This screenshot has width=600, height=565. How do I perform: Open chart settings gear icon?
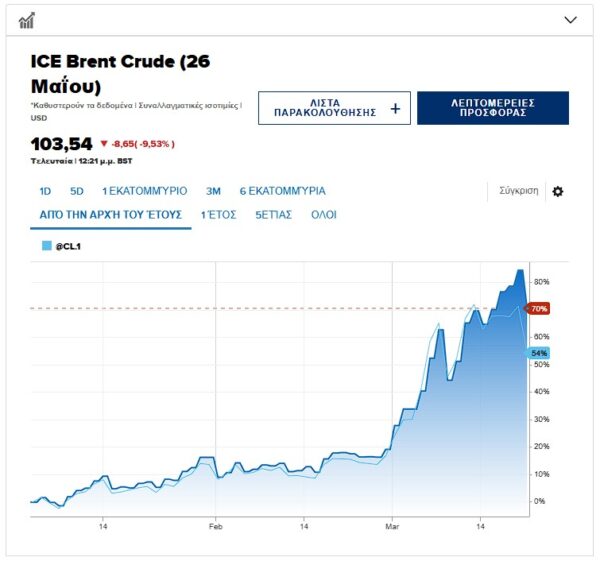tap(558, 191)
